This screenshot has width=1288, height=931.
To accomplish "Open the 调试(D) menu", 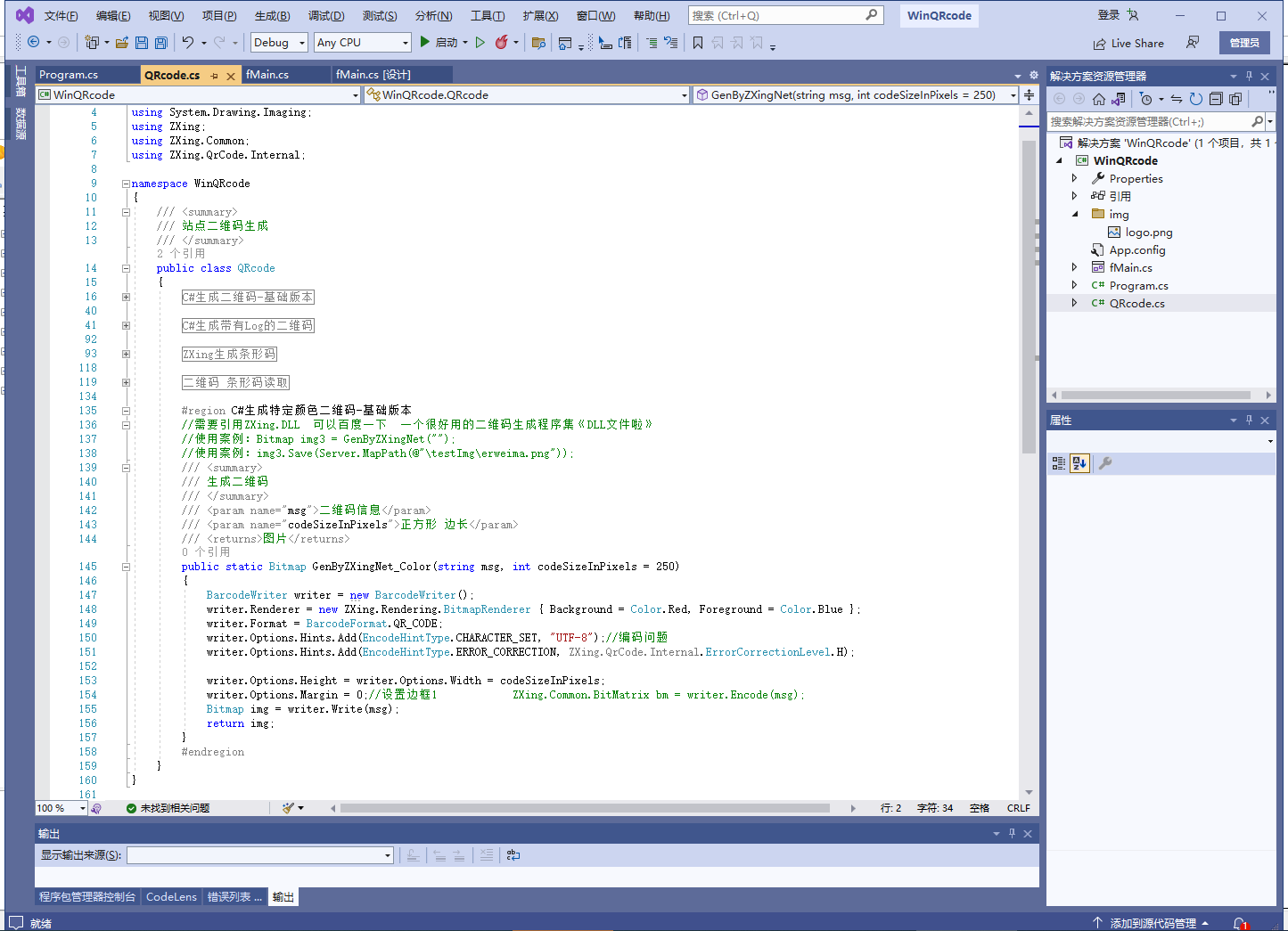I will pos(325,16).
